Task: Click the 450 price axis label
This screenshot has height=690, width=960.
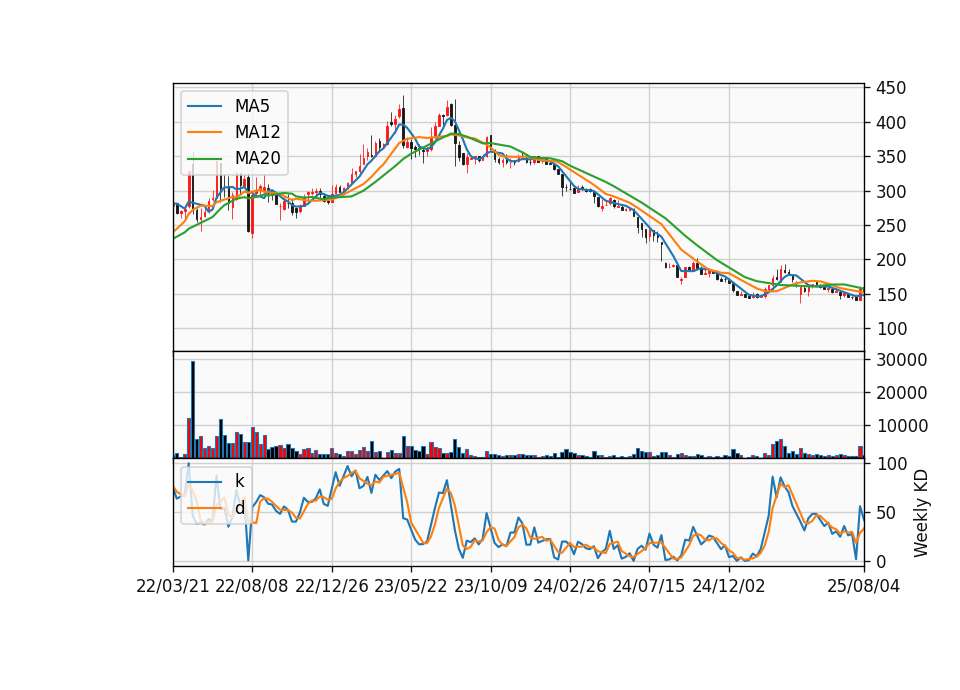Action: (x=891, y=88)
